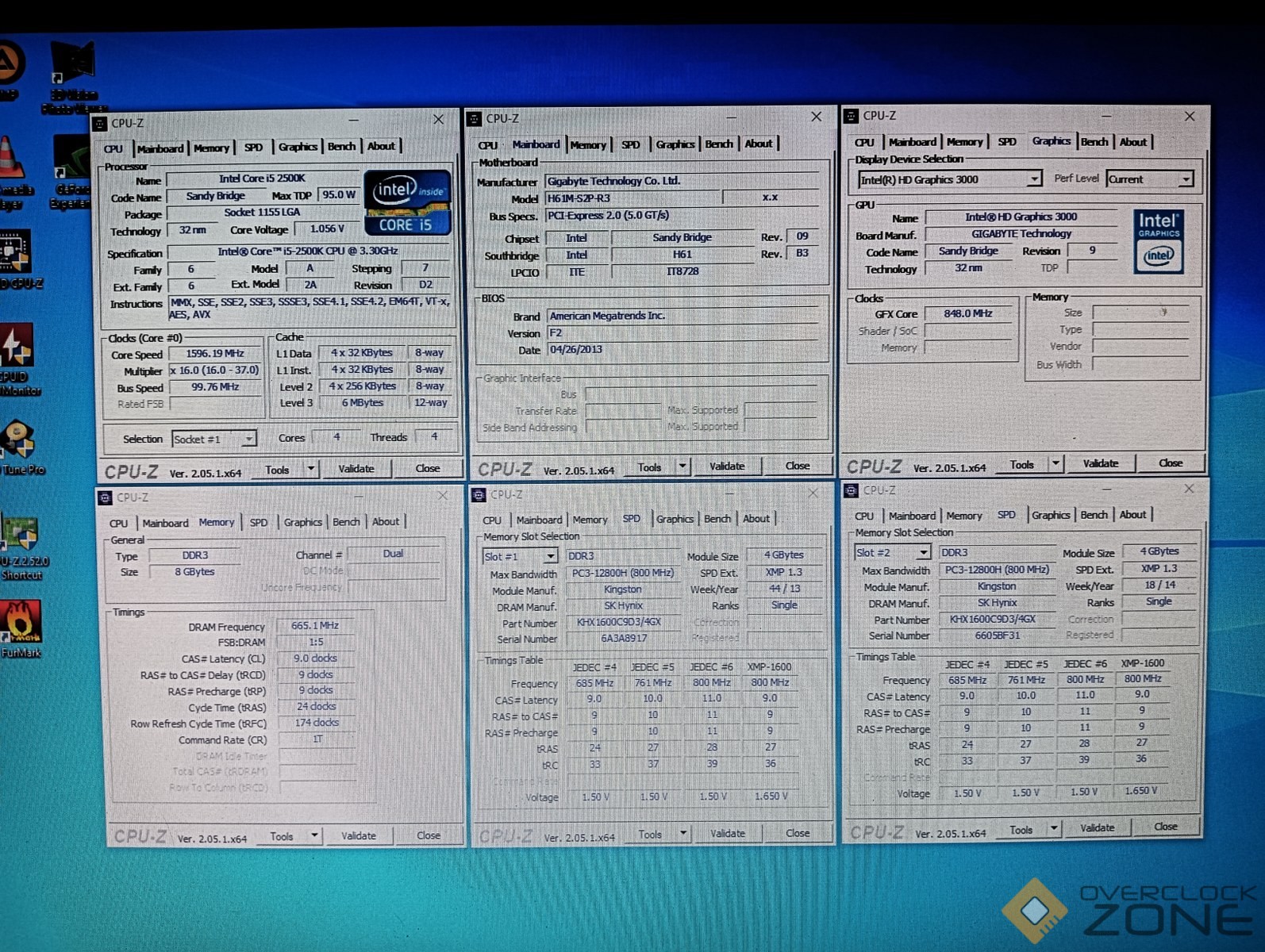Open the Socket #1 selection dropdown
Viewport: 1265px width, 952px height.
248,439
